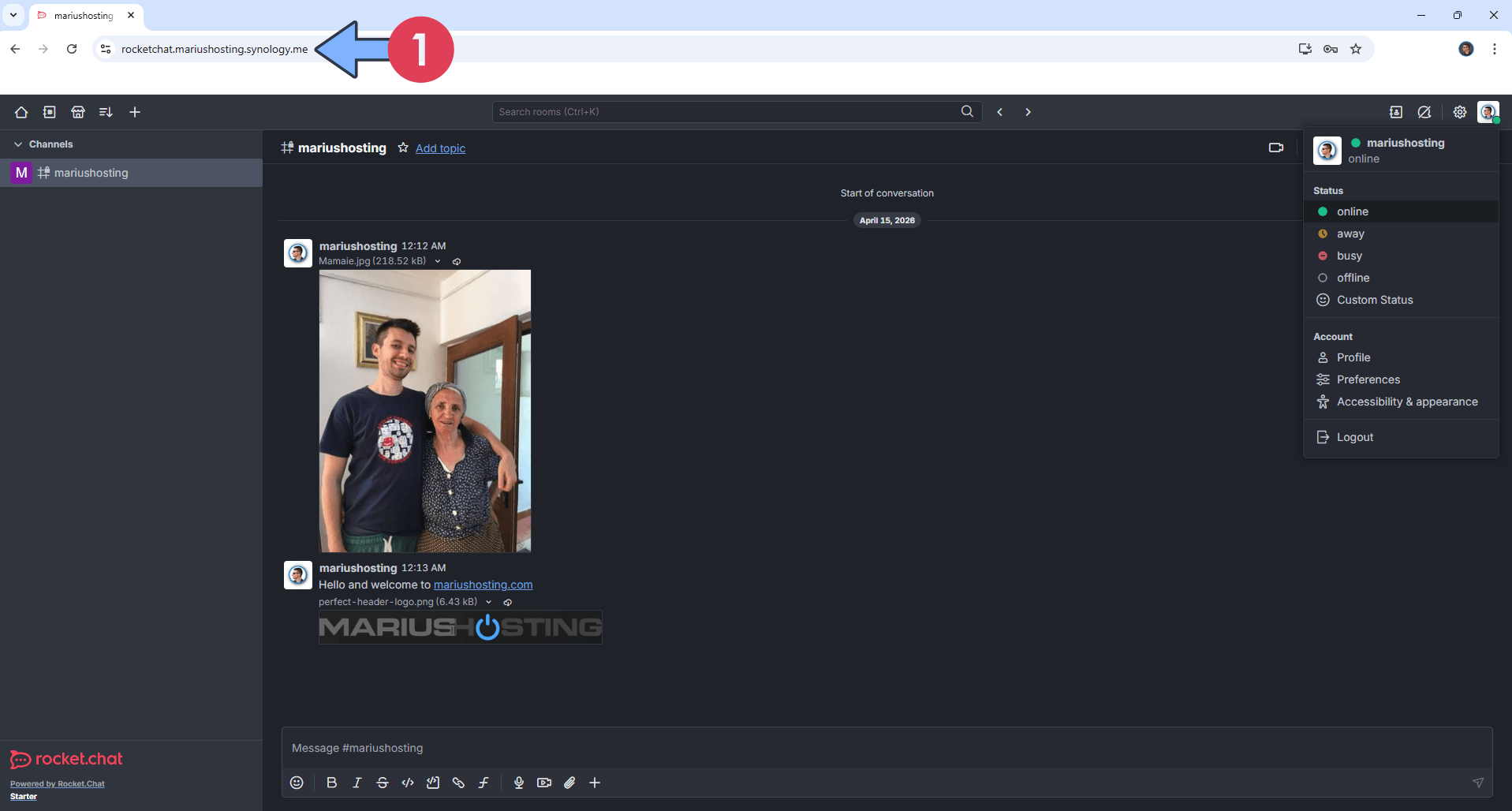This screenshot has width=1512, height=811.
Task: Click the user avatar in the navbar
Action: click(1488, 112)
